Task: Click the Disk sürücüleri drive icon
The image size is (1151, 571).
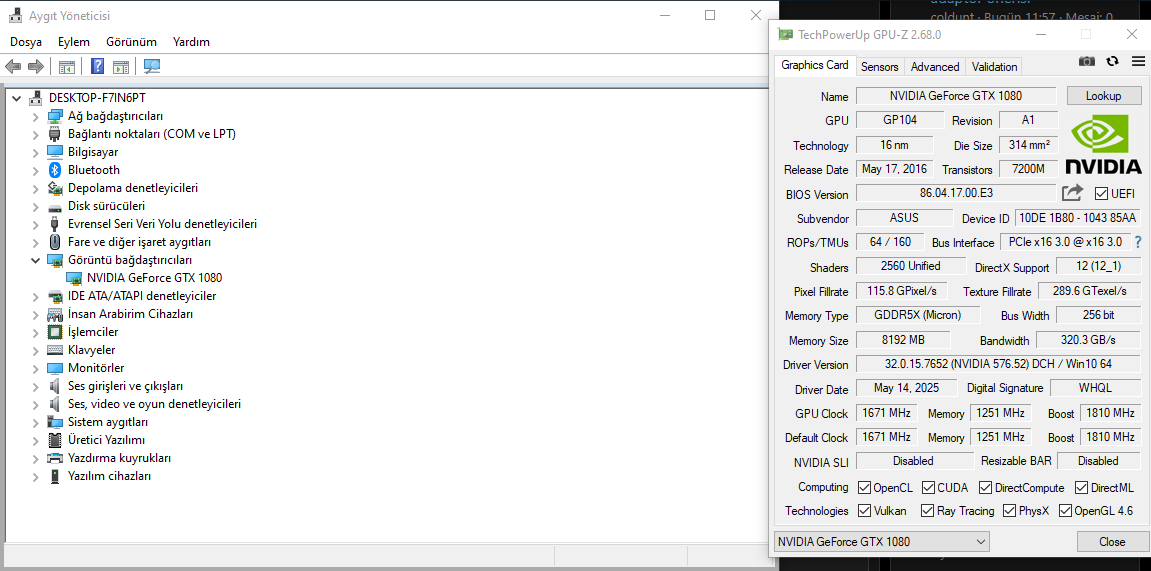Action: tap(54, 206)
